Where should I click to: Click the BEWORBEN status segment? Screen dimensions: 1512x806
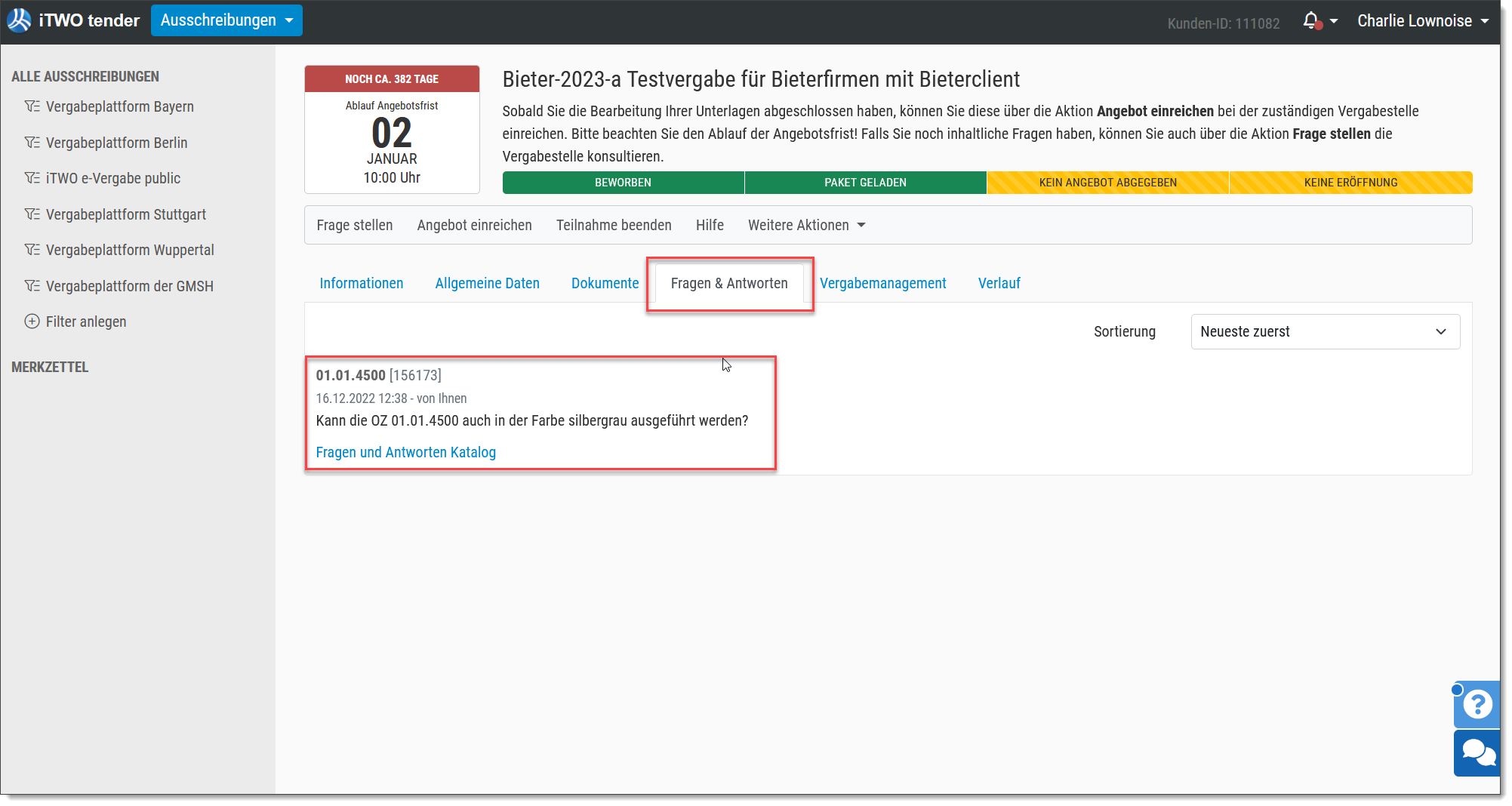(x=623, y=183)
